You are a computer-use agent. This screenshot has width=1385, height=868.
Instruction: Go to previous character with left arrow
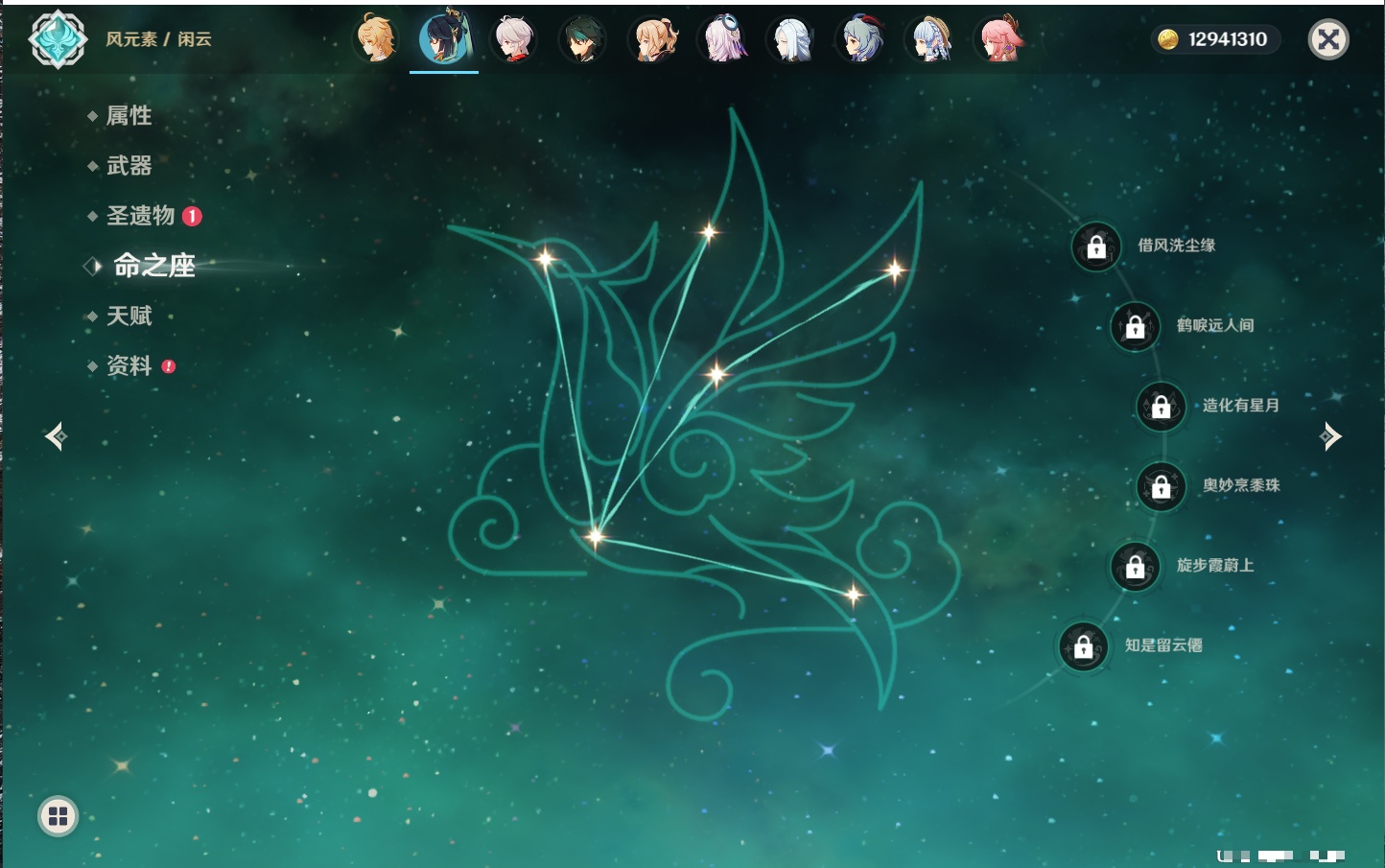click(56, 436)
